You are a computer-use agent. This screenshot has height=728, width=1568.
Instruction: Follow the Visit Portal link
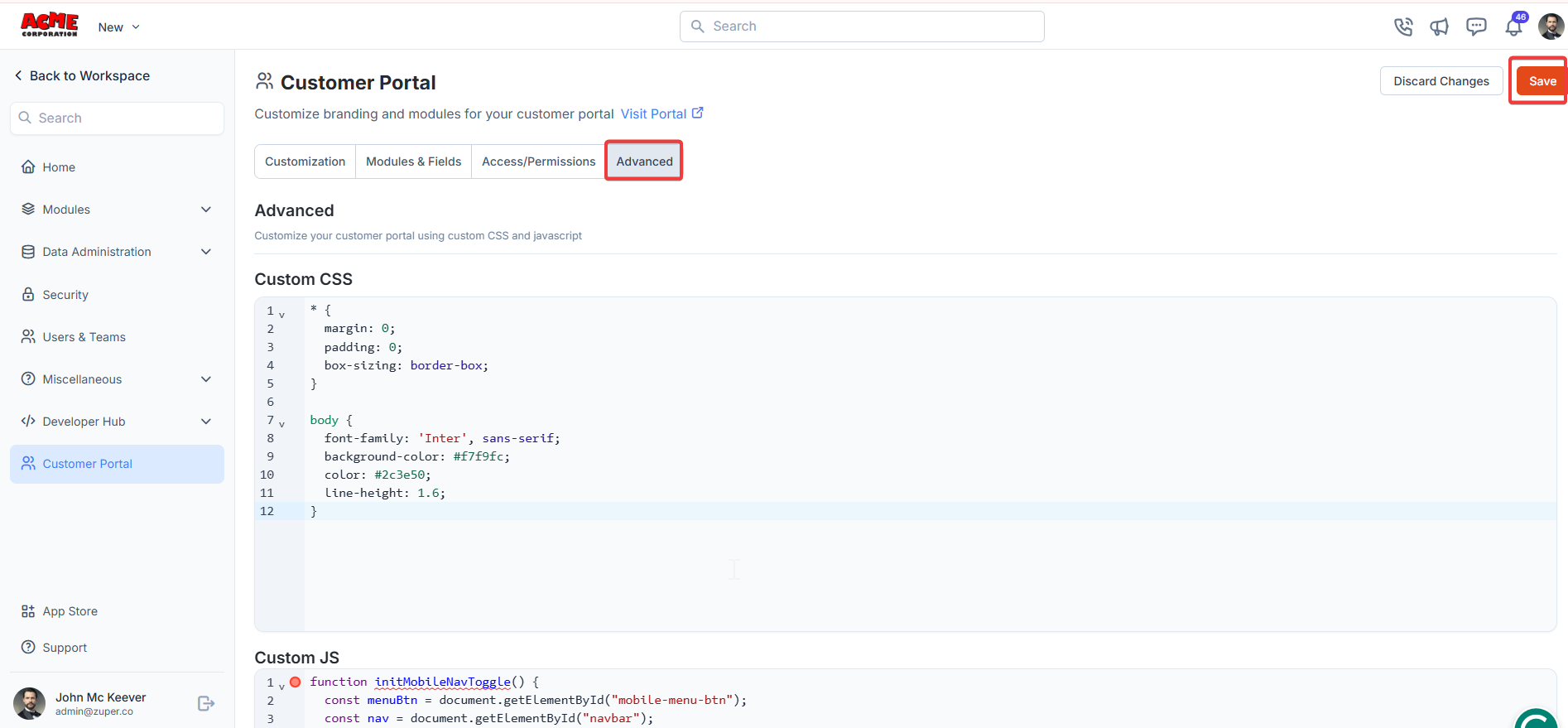[x=654, y=113]
